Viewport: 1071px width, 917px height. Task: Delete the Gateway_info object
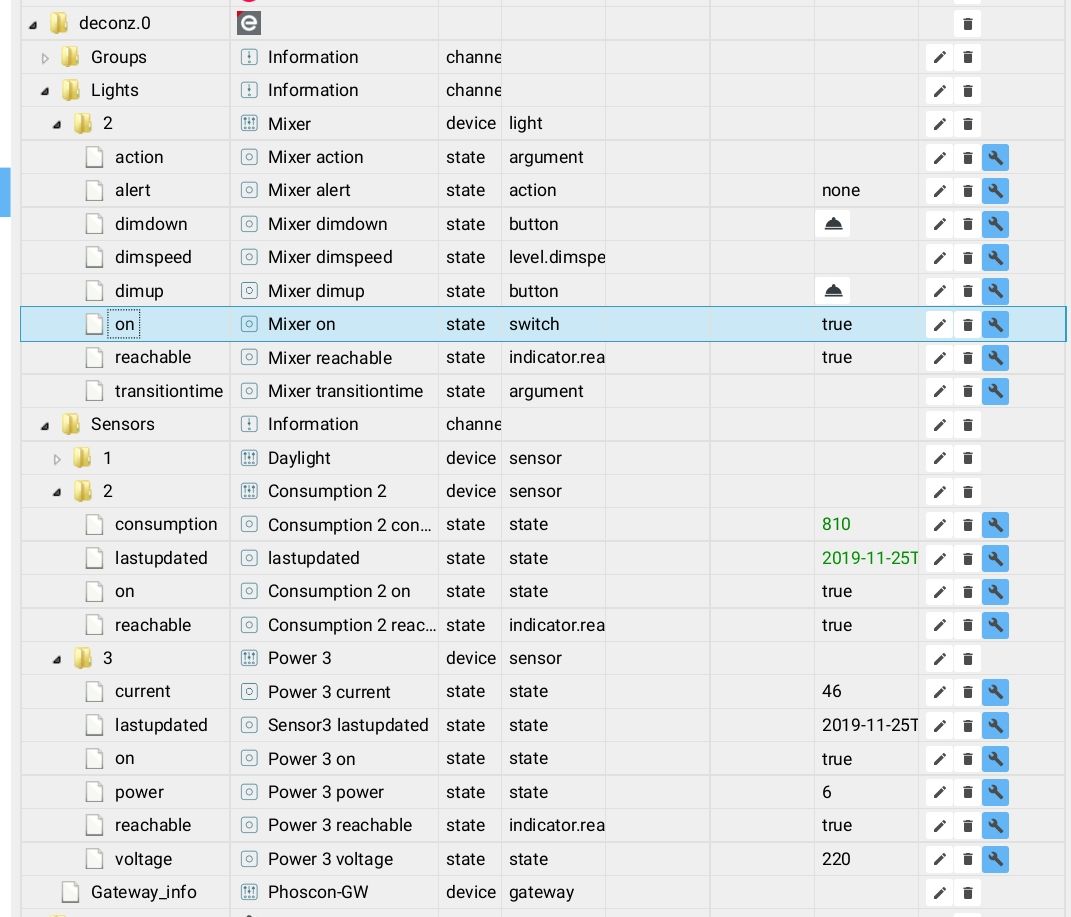[x=967, y=892]
